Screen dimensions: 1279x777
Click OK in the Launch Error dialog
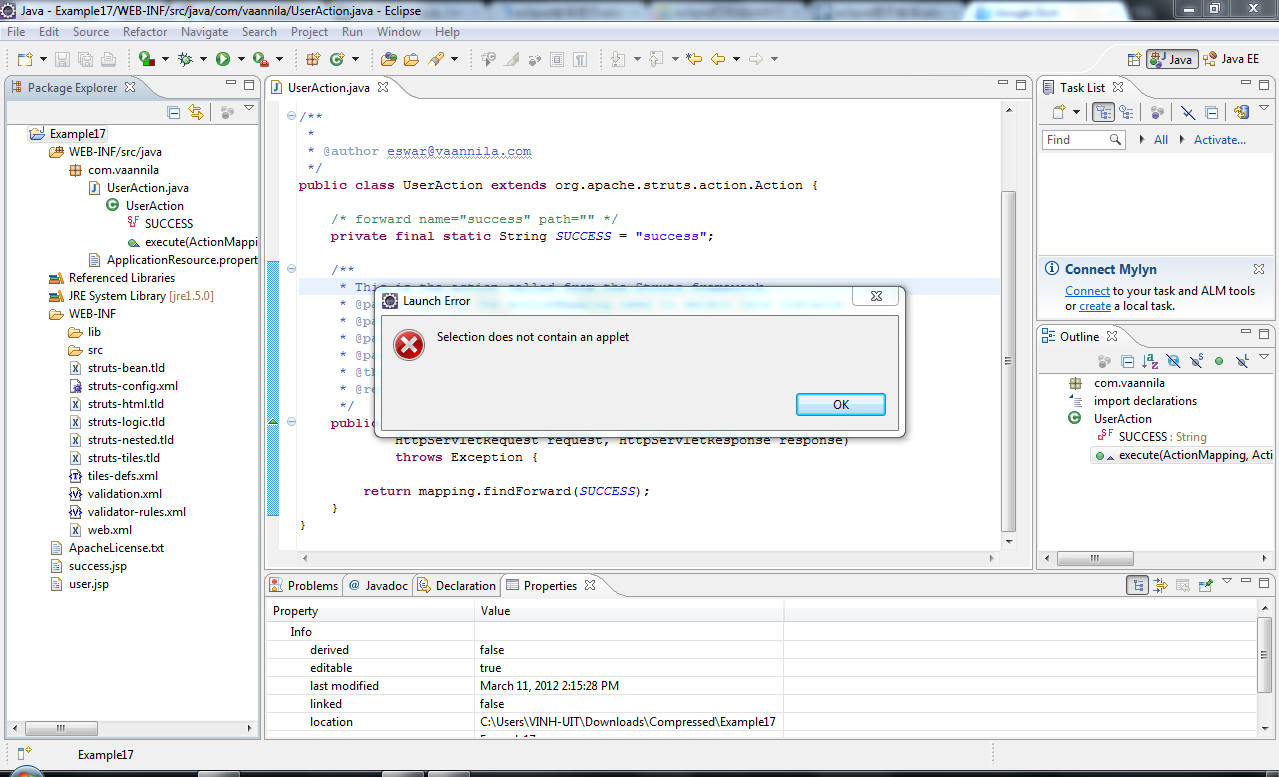(840, 404)
